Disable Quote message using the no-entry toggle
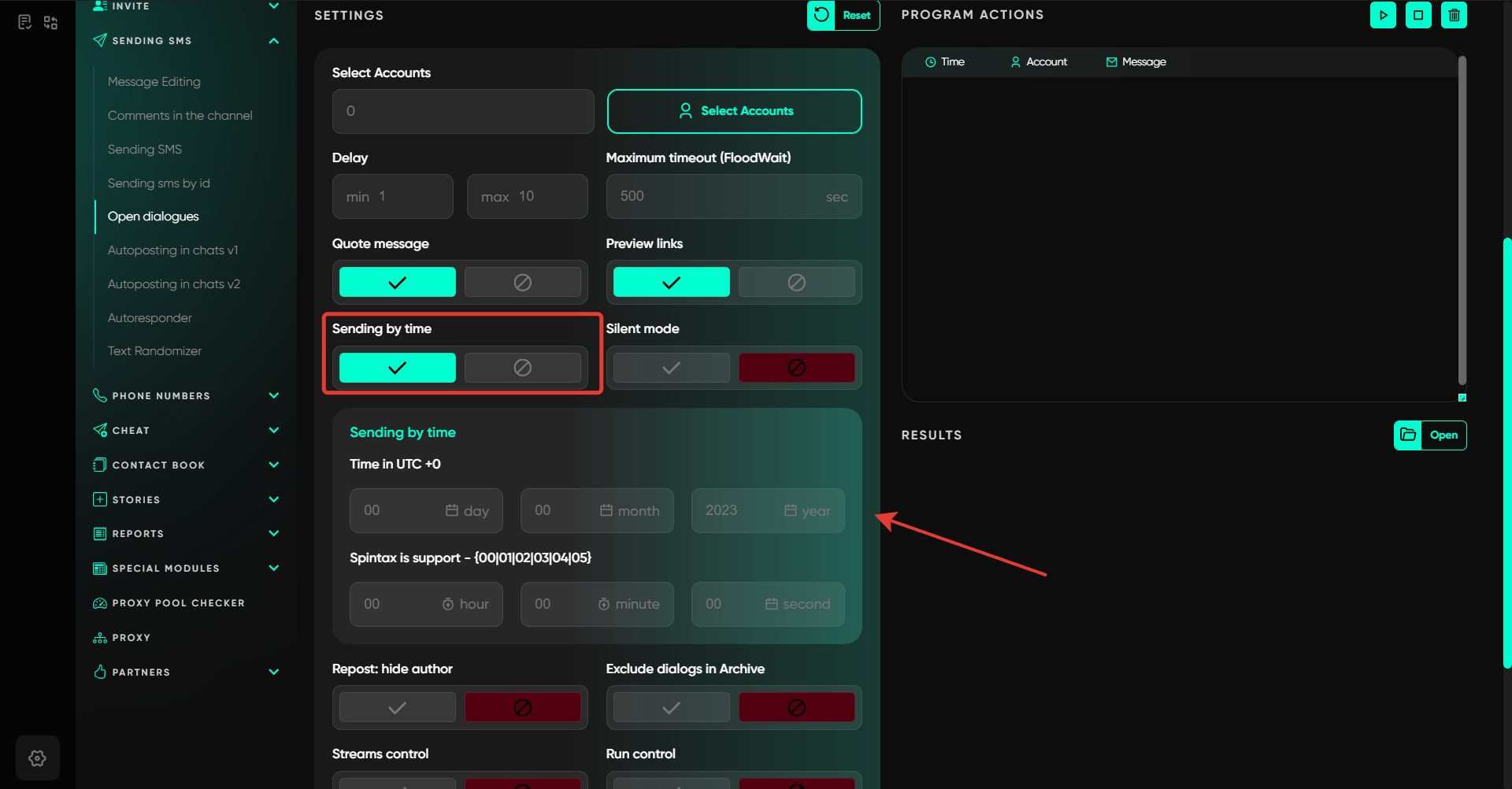This screenshot has height=789, width=1512. (x=522, y=282)
